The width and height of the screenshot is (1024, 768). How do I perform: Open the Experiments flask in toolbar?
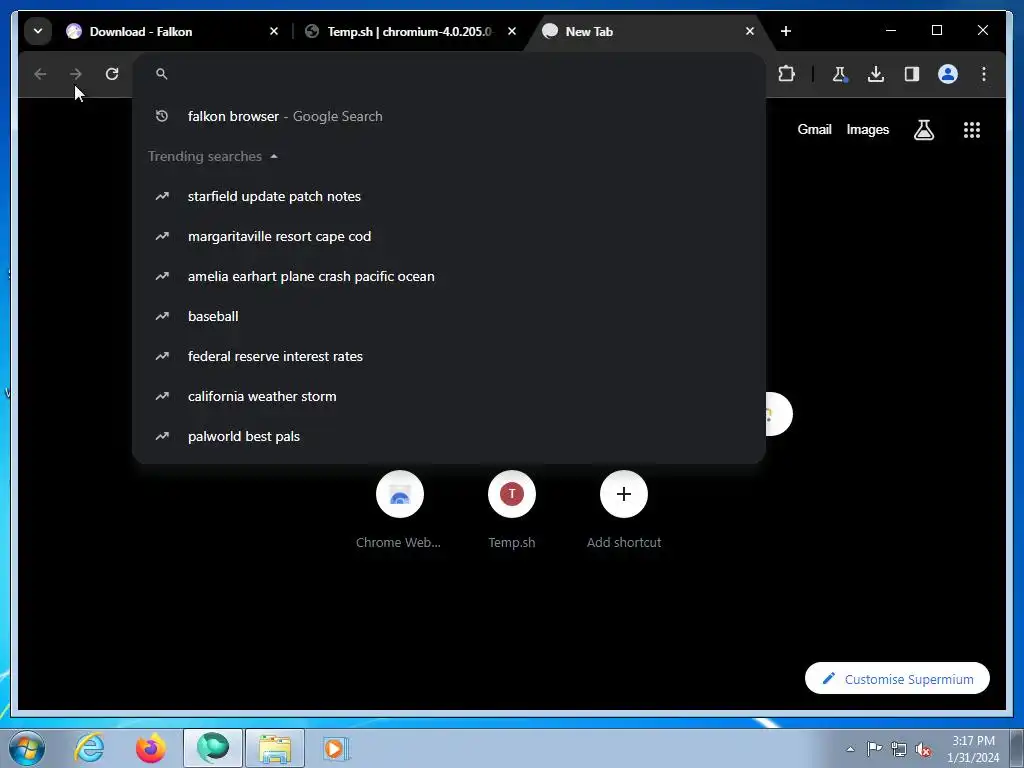tap(840, 74)
